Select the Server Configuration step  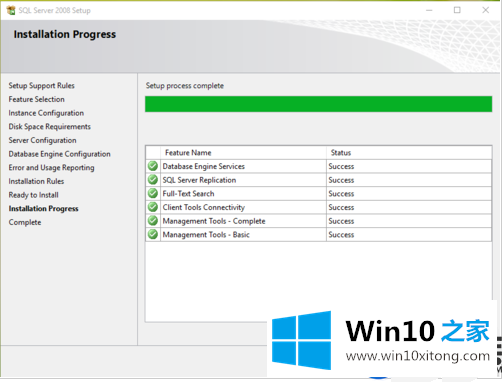(43, 140)
